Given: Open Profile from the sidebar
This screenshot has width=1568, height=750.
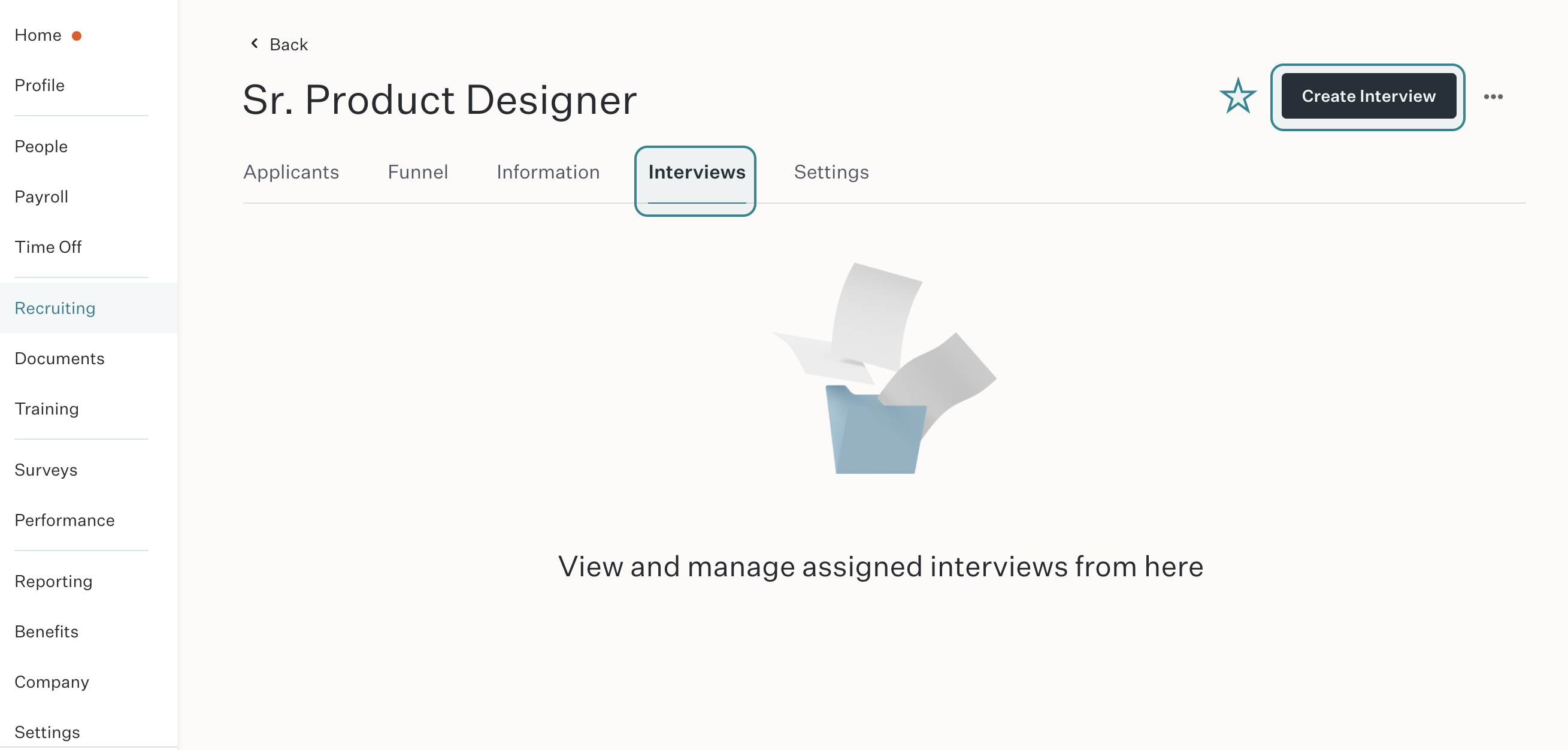Looking at the screenshot, I should pyautogui.click(x=40, y=85).
